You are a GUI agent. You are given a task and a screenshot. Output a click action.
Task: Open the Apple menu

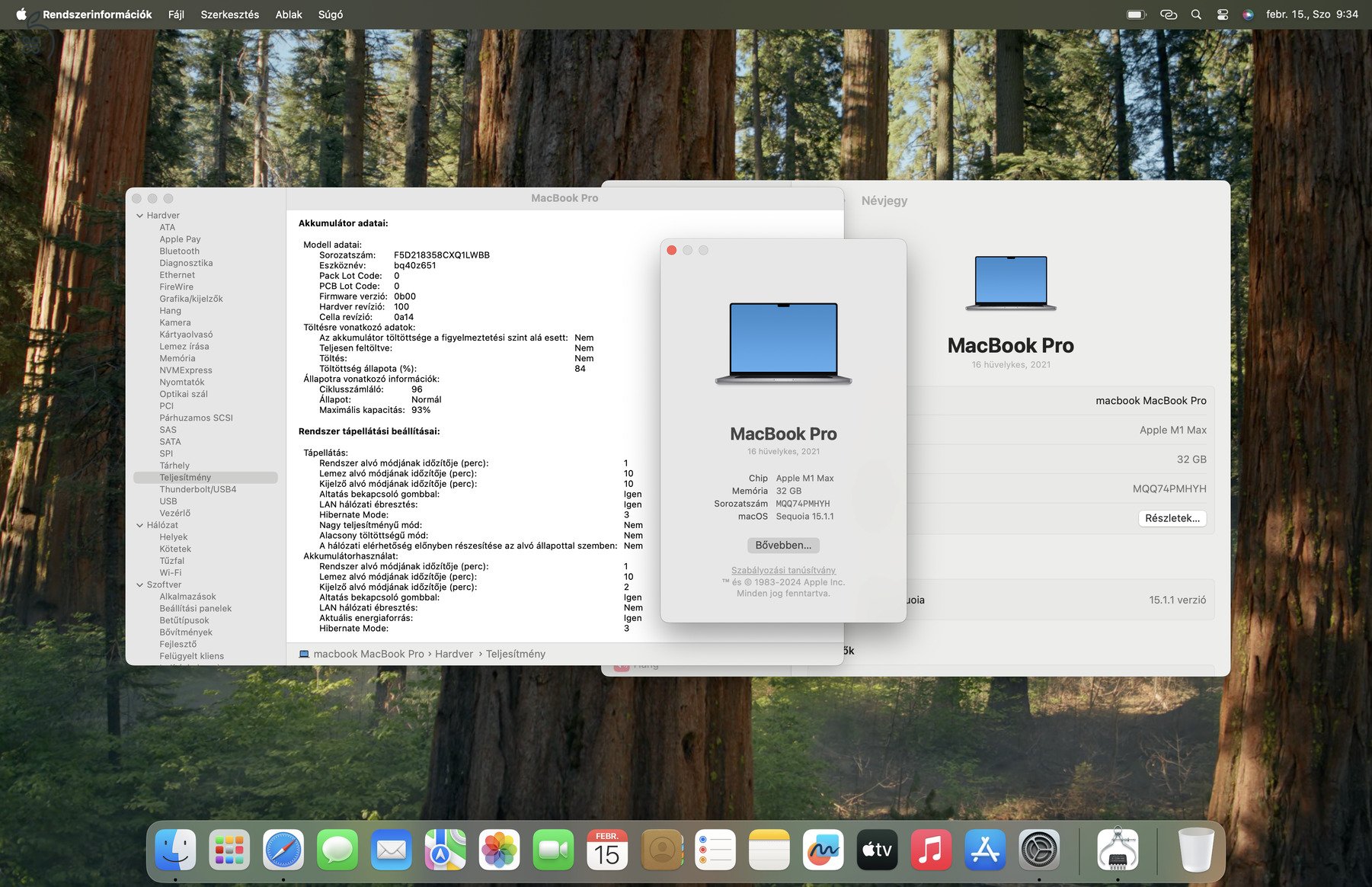tap(21, 14)
